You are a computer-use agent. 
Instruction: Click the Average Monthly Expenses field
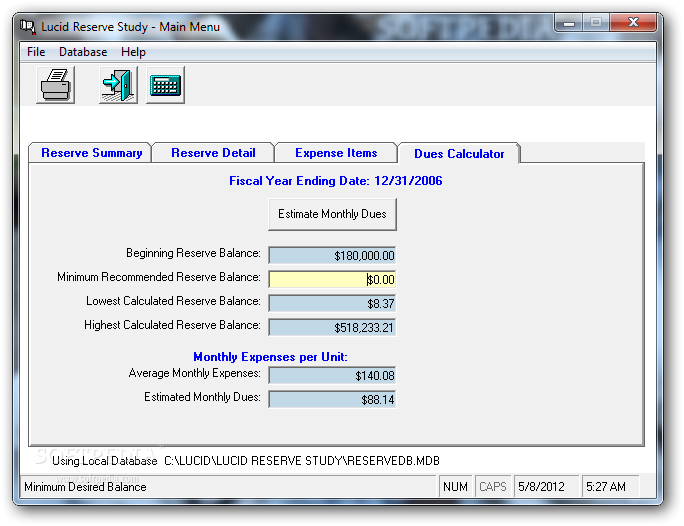point(332,376)
